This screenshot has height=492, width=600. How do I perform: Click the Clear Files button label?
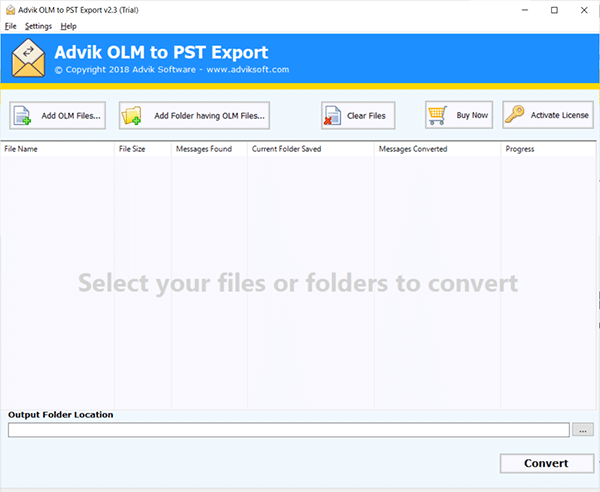point(366,116)
